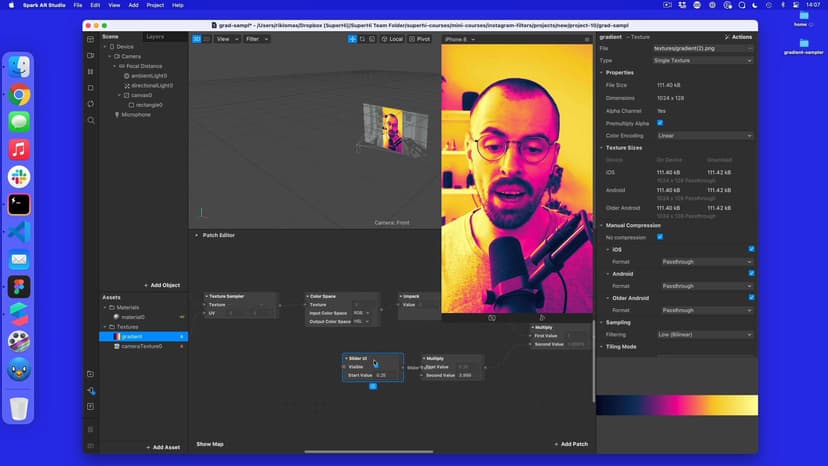This screenshot has width=828, height=466.
Task: Toggle Local coordinates button
Action: (x=392, y=39)
